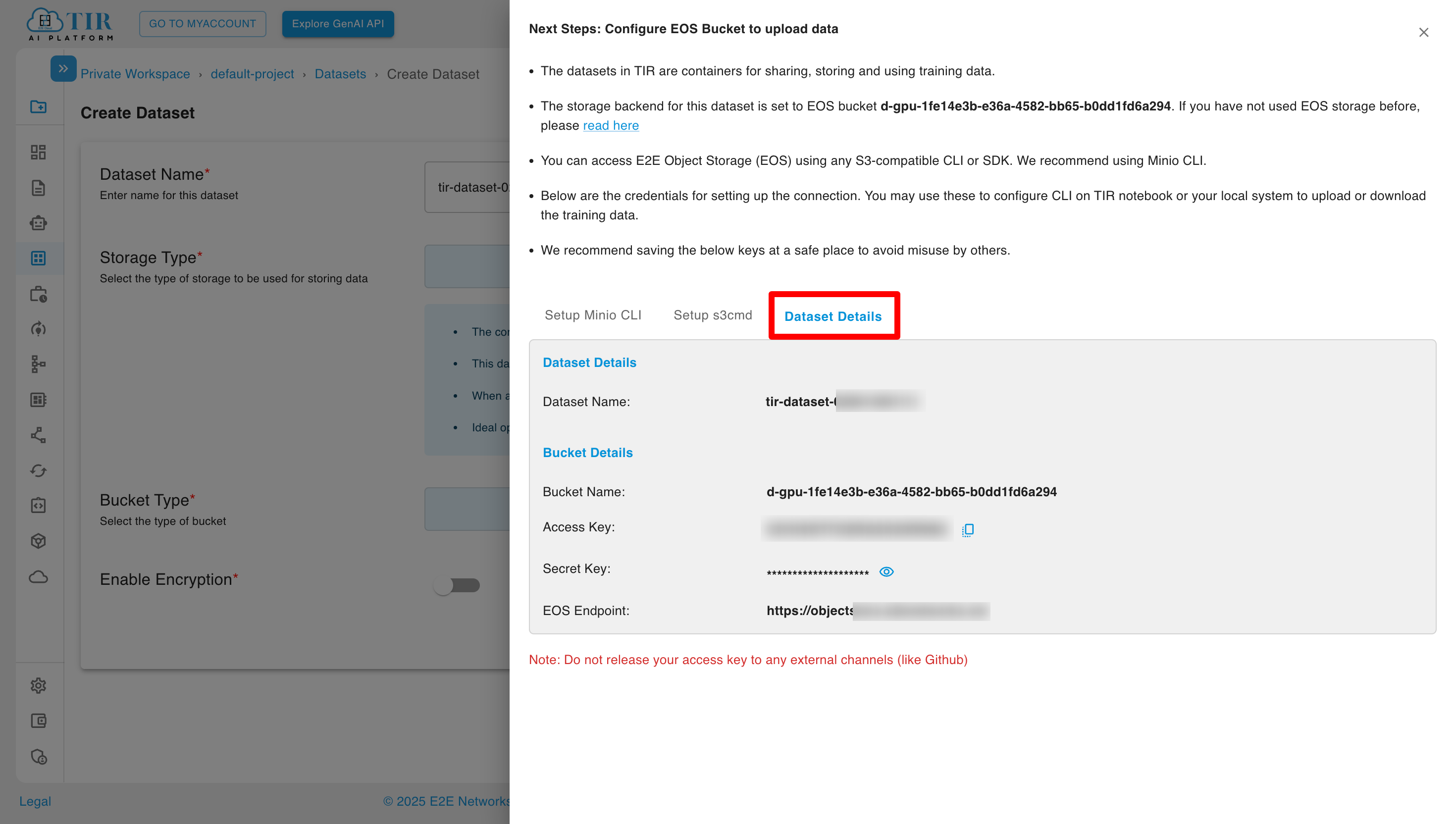
Task: Click the masked Secret Key asterisks
Action: tap(817, 573)
